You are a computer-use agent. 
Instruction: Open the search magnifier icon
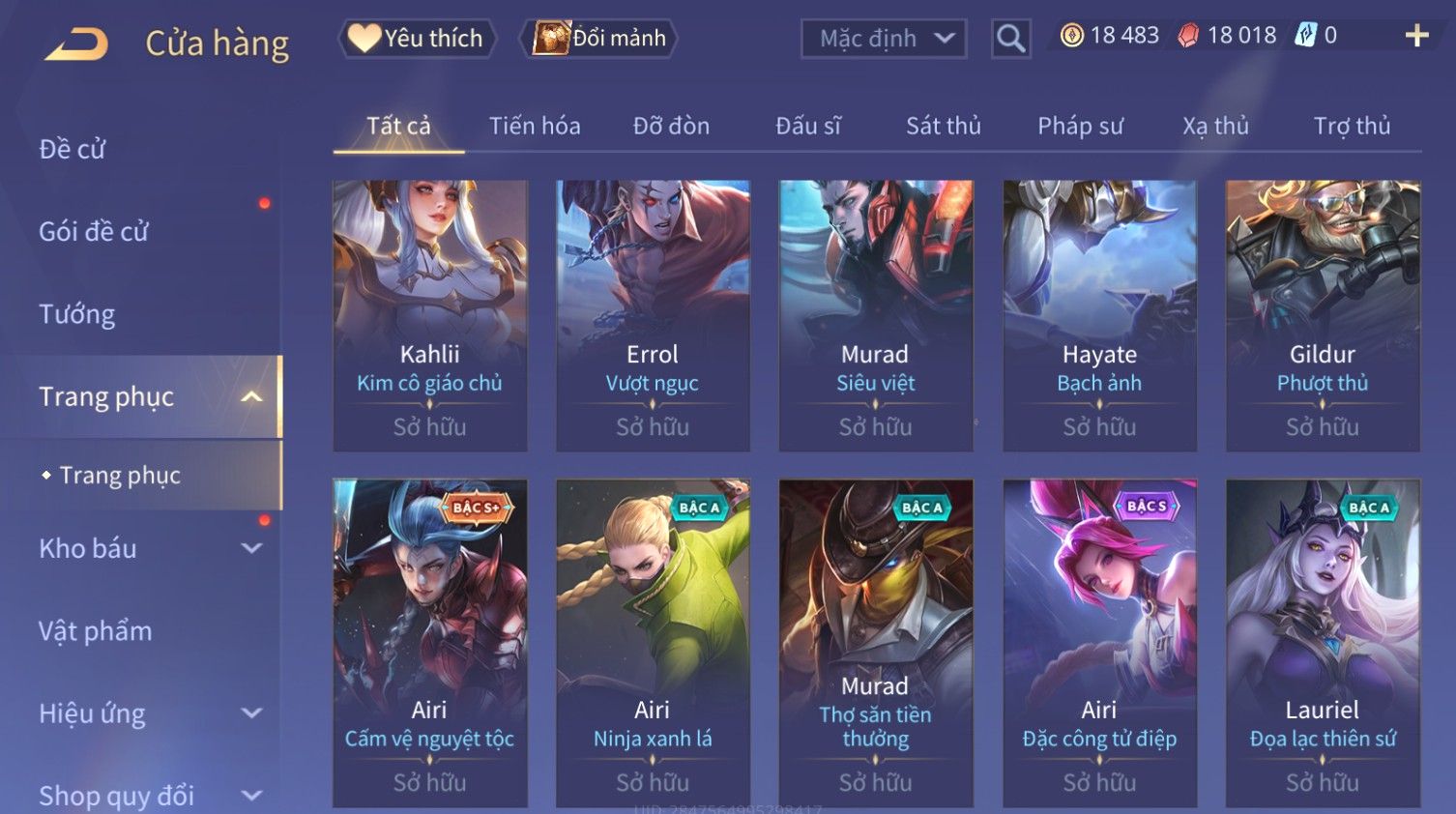click(1010, 39)
